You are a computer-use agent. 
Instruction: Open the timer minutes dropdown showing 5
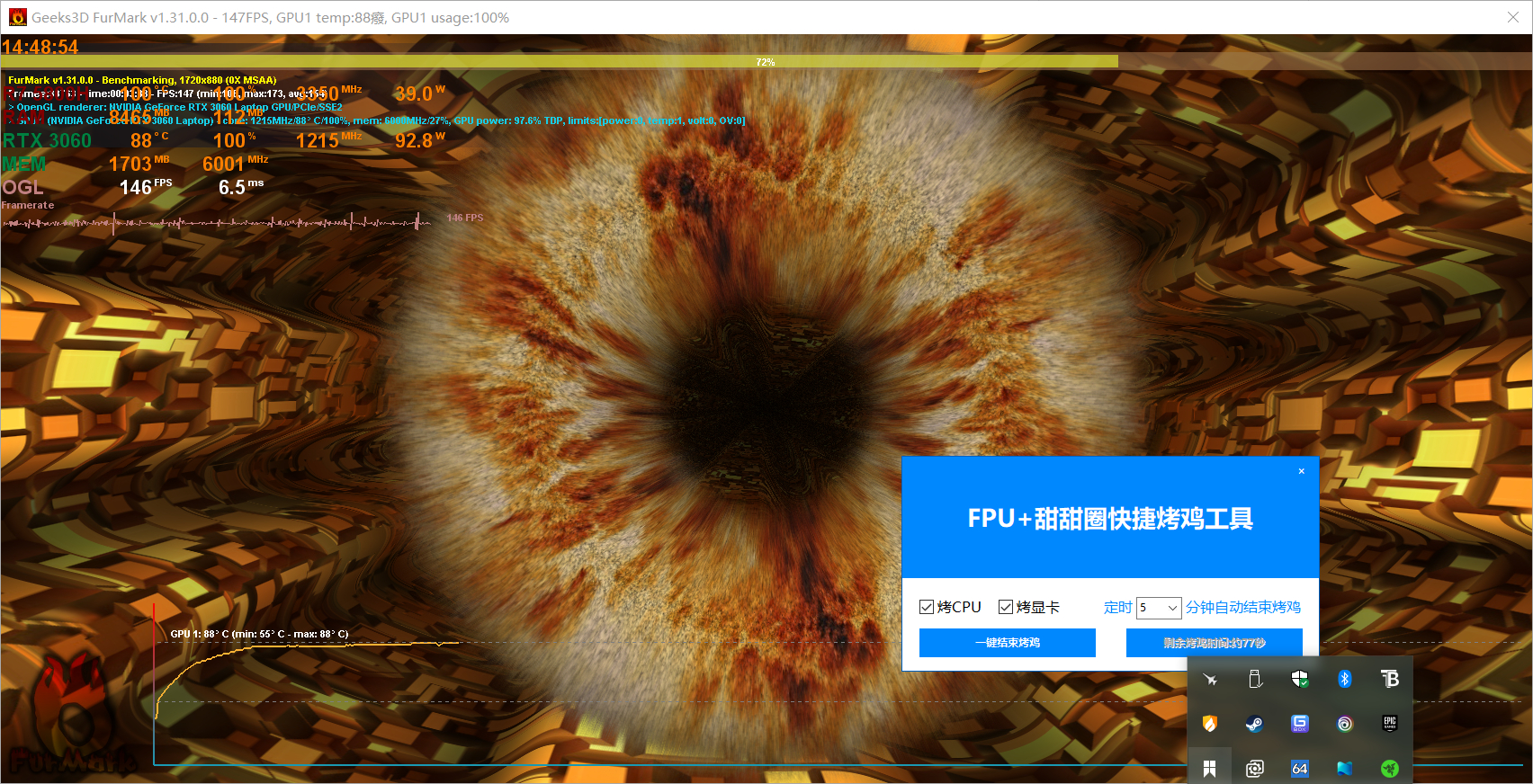[1159, 608]
